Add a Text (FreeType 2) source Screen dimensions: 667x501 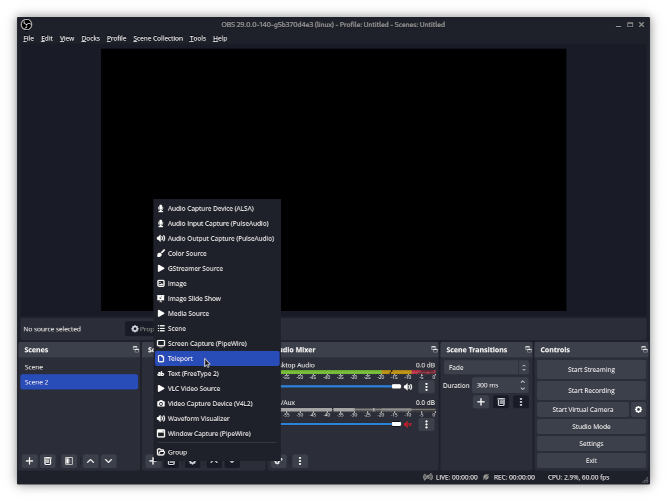click(217, 373)
